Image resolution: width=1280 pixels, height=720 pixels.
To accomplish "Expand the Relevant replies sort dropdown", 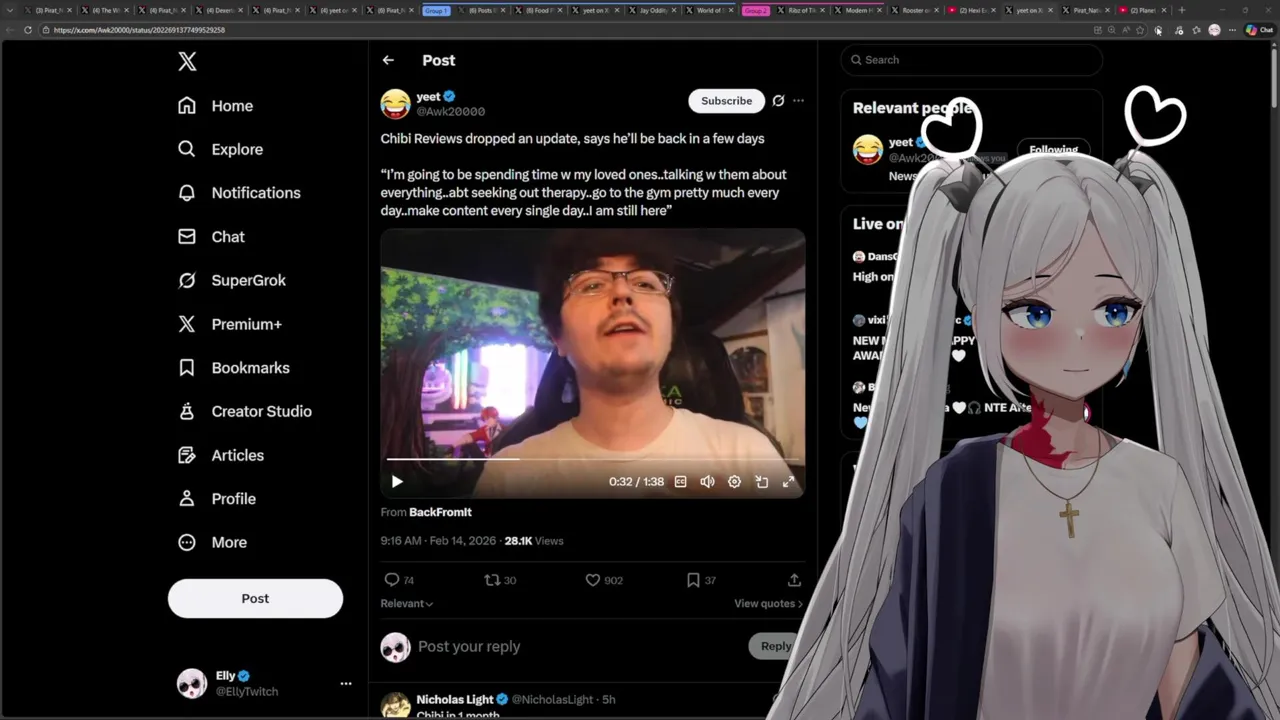I will (407, 604).
